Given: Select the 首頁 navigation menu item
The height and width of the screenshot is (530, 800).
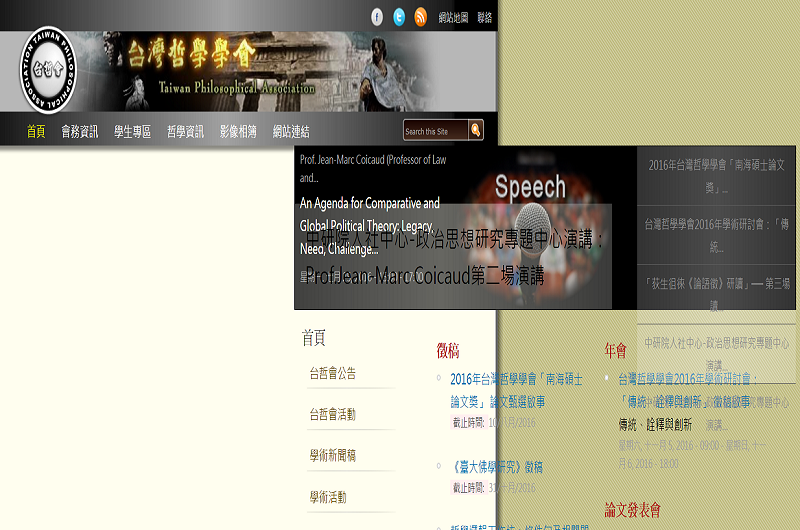Looking at the screenshot, I should point(36,131).
